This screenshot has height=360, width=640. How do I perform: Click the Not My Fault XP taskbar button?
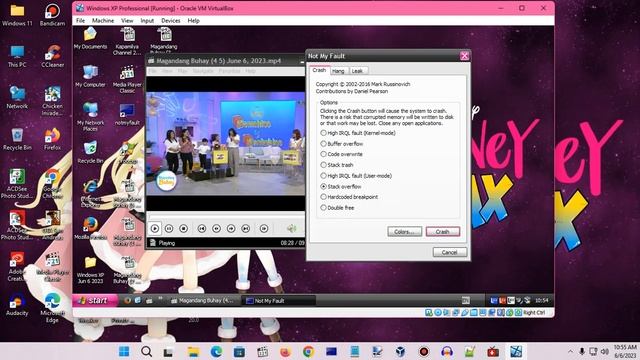click(279, 301)
